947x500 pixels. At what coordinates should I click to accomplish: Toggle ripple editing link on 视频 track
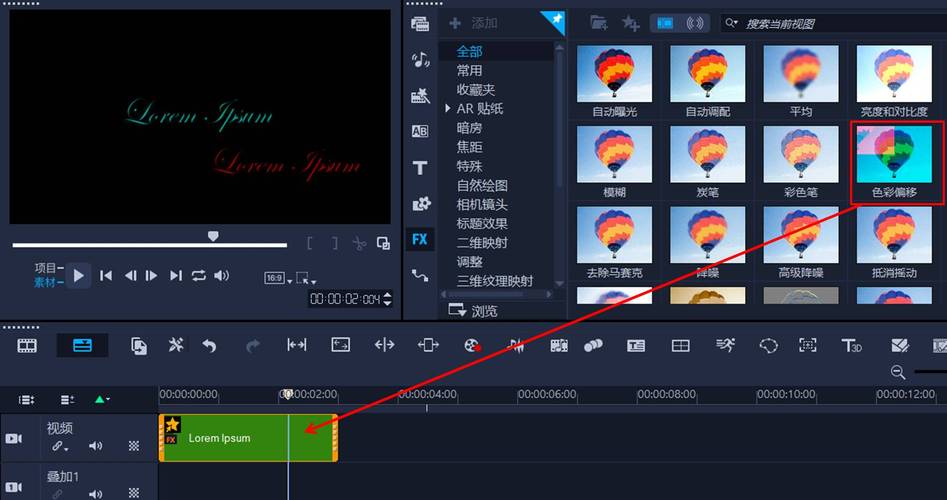coord(59,447)
